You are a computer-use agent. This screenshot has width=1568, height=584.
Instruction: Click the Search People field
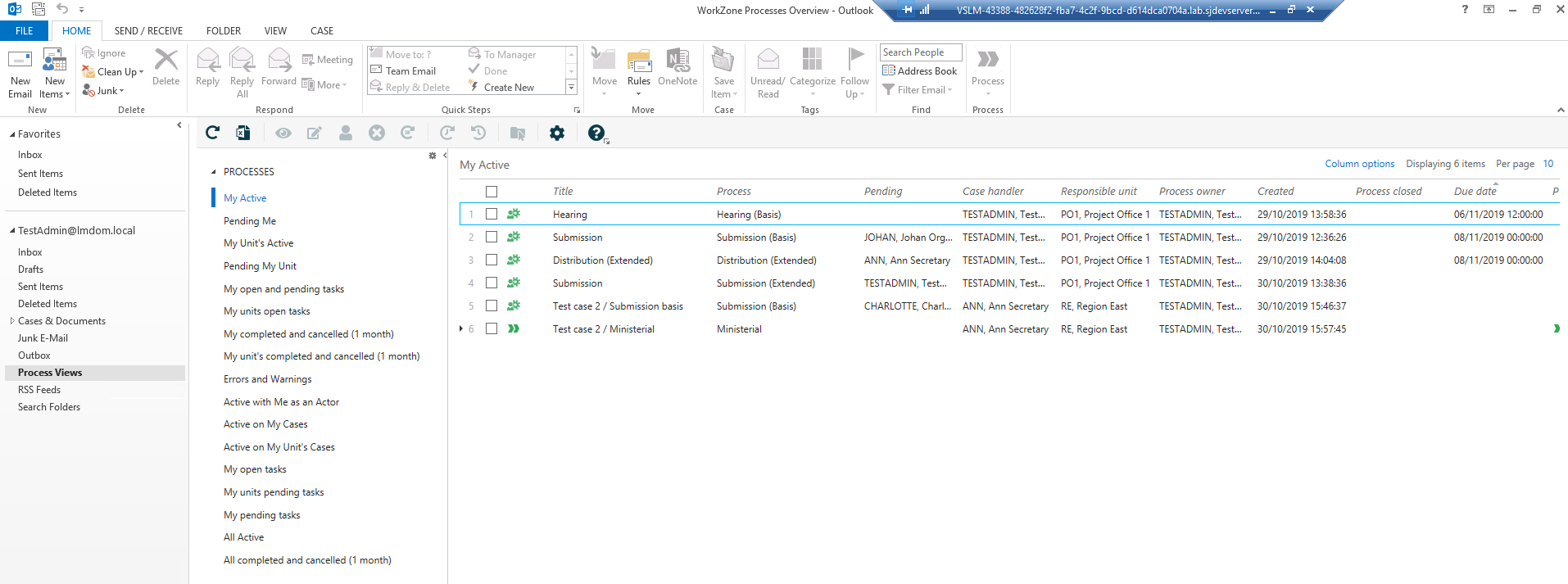click(x=921, y=52)
